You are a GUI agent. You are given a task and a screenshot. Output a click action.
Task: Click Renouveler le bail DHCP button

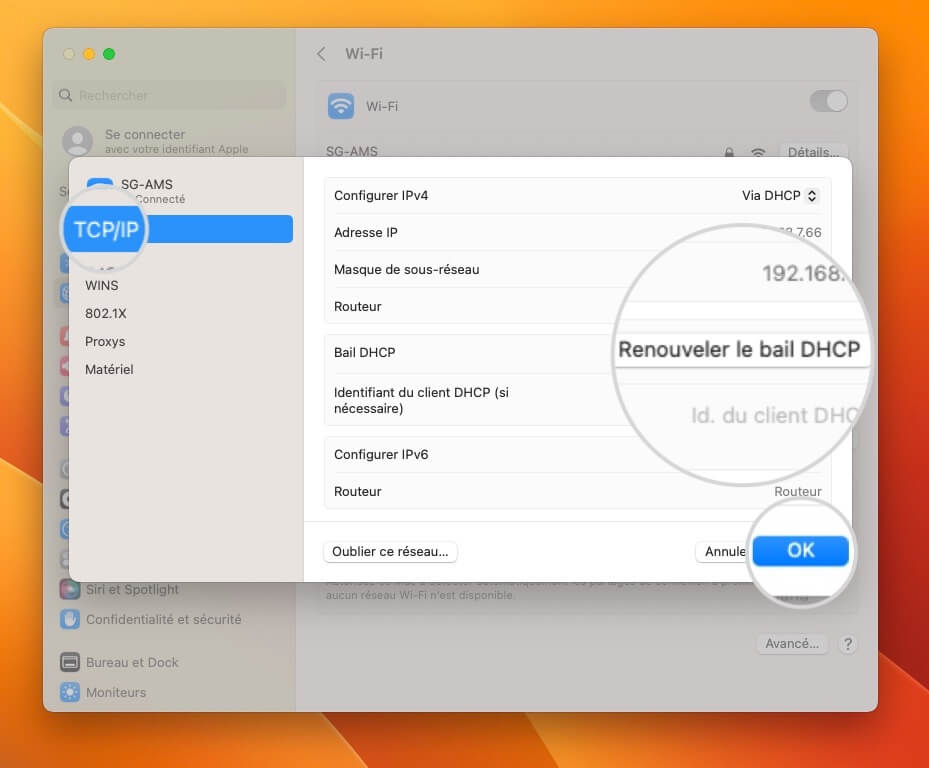point(739,350)
